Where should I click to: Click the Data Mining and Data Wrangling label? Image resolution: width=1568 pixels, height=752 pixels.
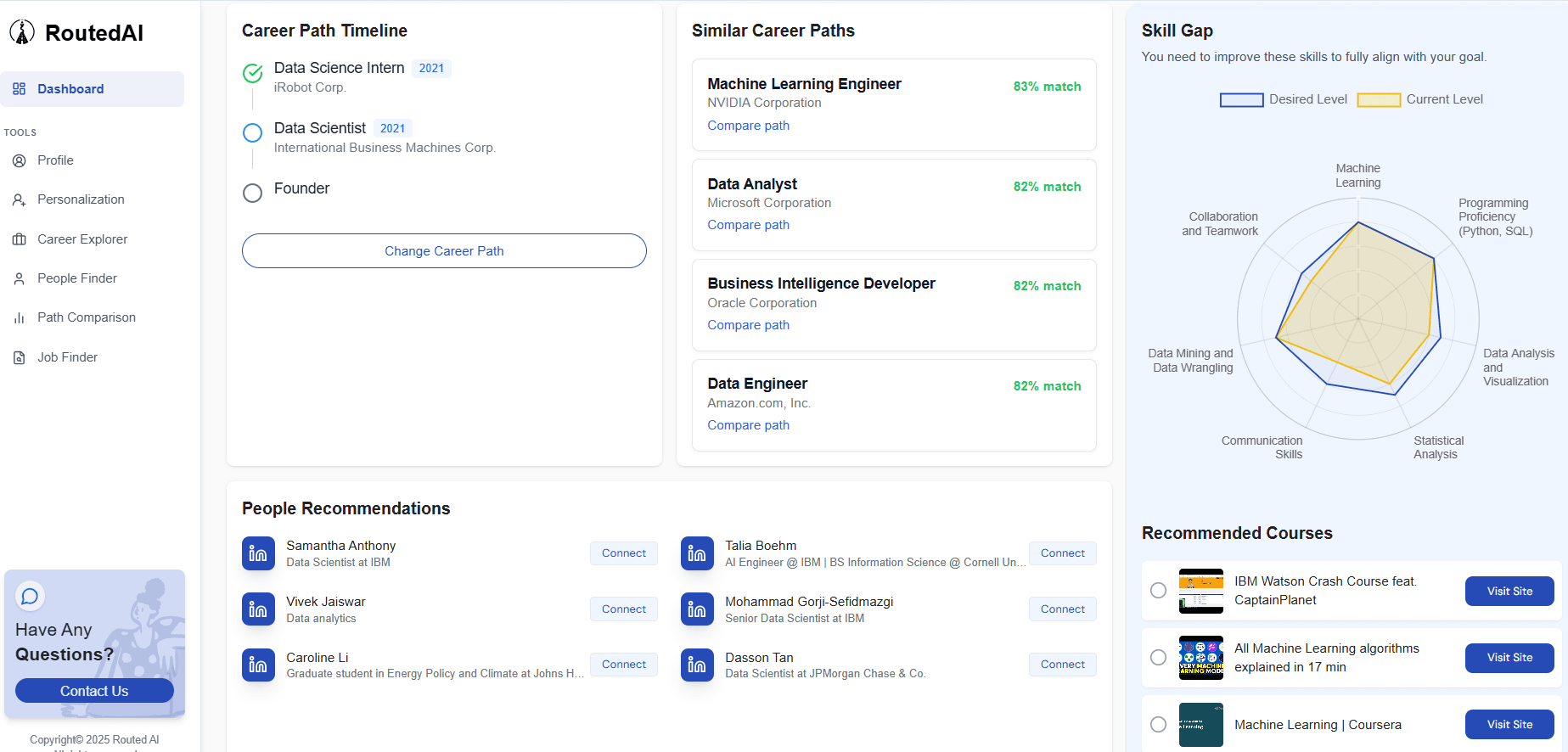click(x=1190, y=361)
